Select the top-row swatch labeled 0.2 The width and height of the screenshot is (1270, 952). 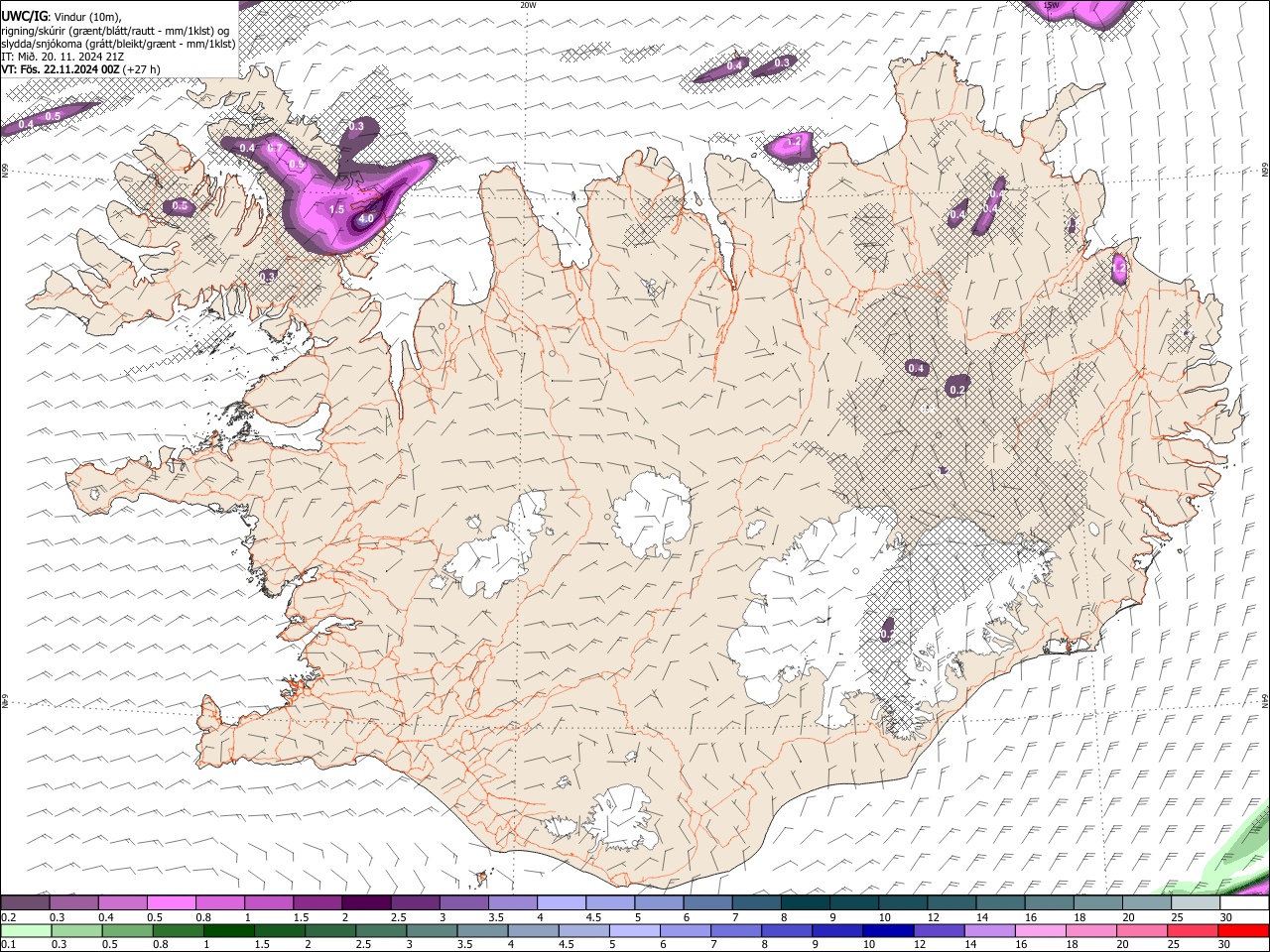[x=25, y=902]
